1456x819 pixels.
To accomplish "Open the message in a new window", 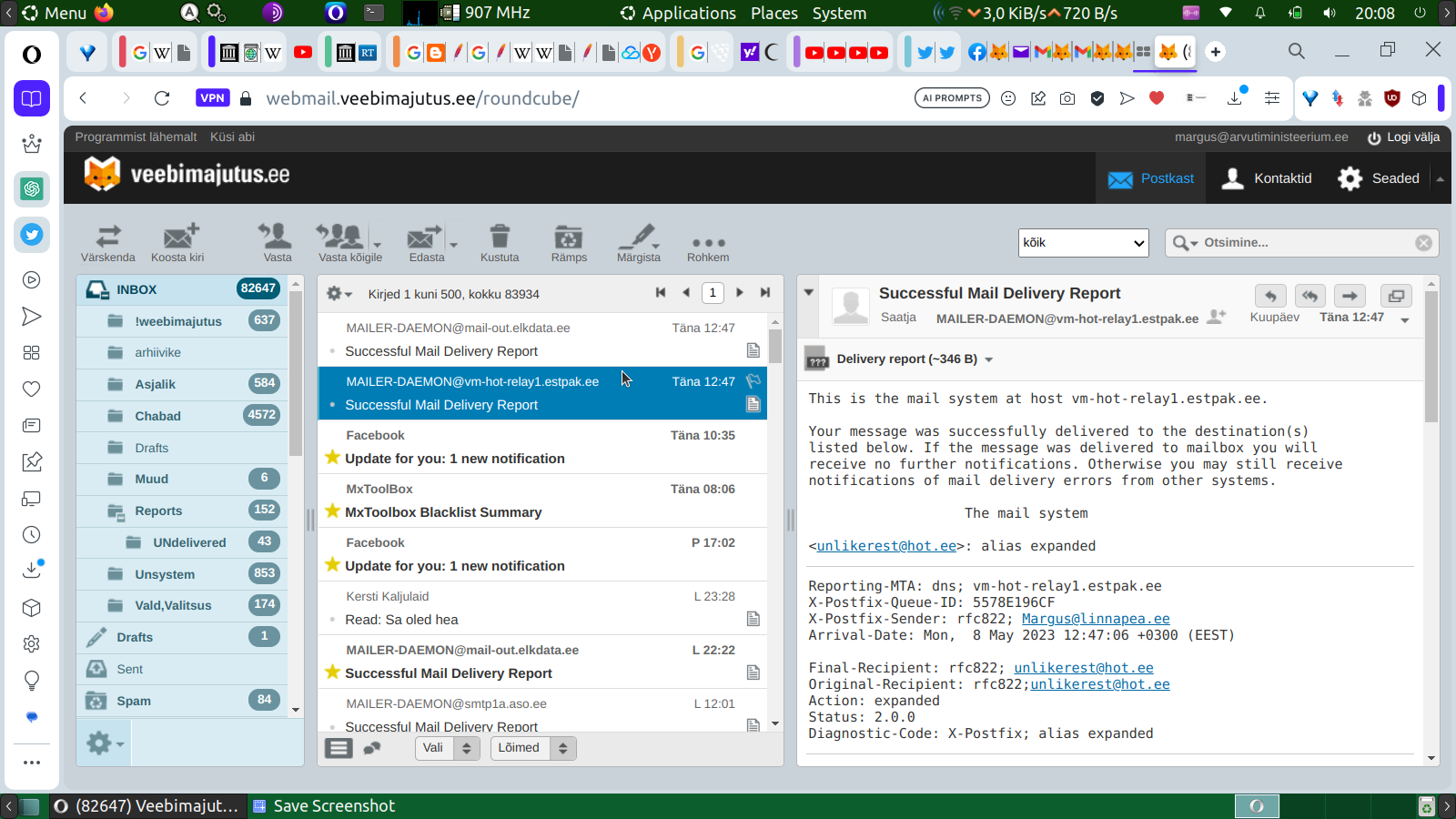I will (1396, 296).
